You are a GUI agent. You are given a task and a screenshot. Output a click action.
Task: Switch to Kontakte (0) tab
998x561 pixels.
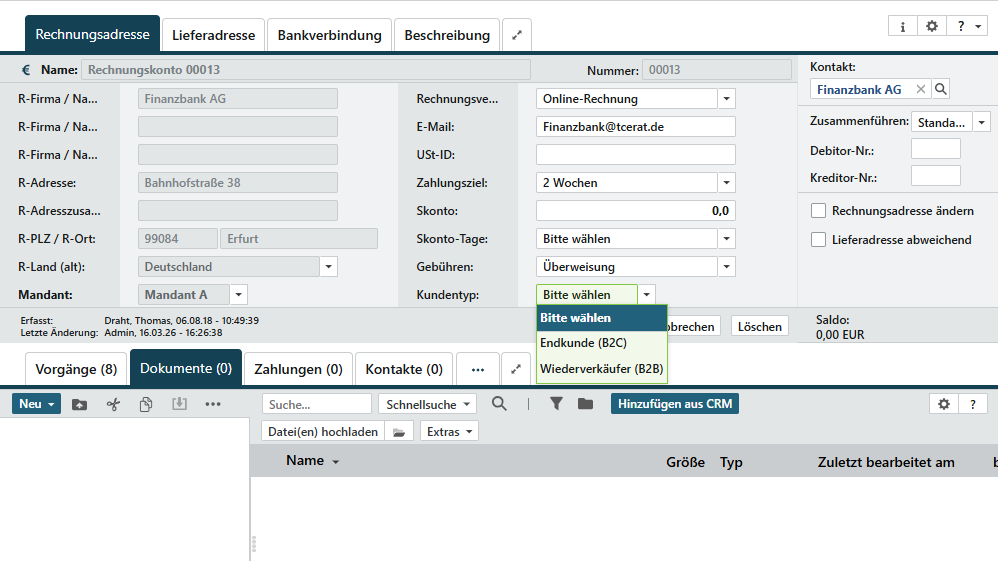point(404,369)
